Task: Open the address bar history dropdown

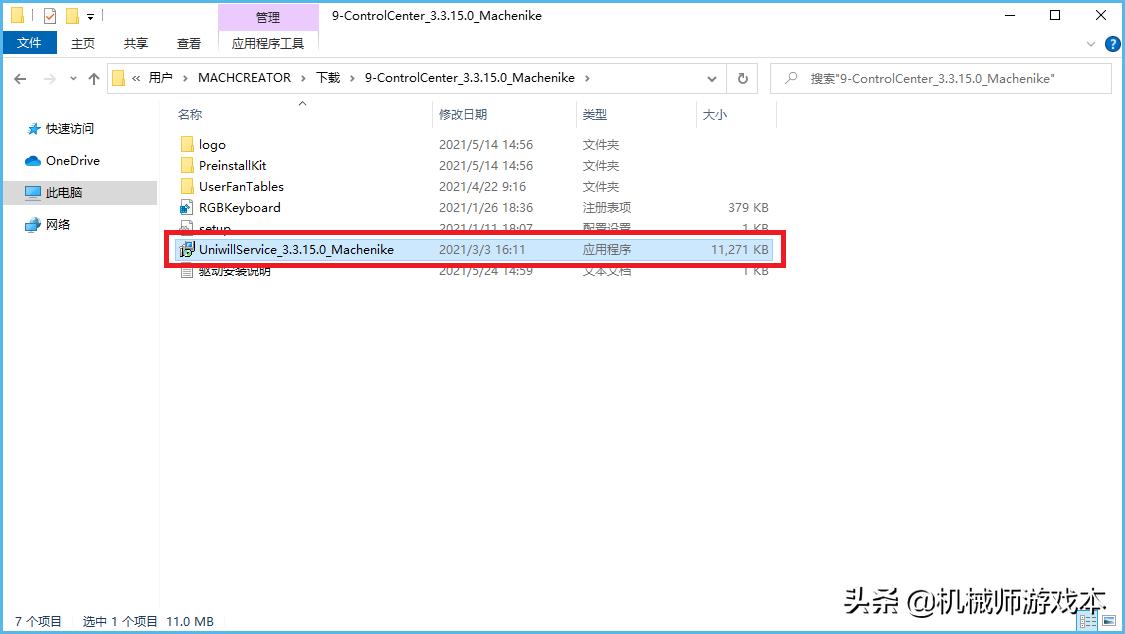Action: pos(711,78)
